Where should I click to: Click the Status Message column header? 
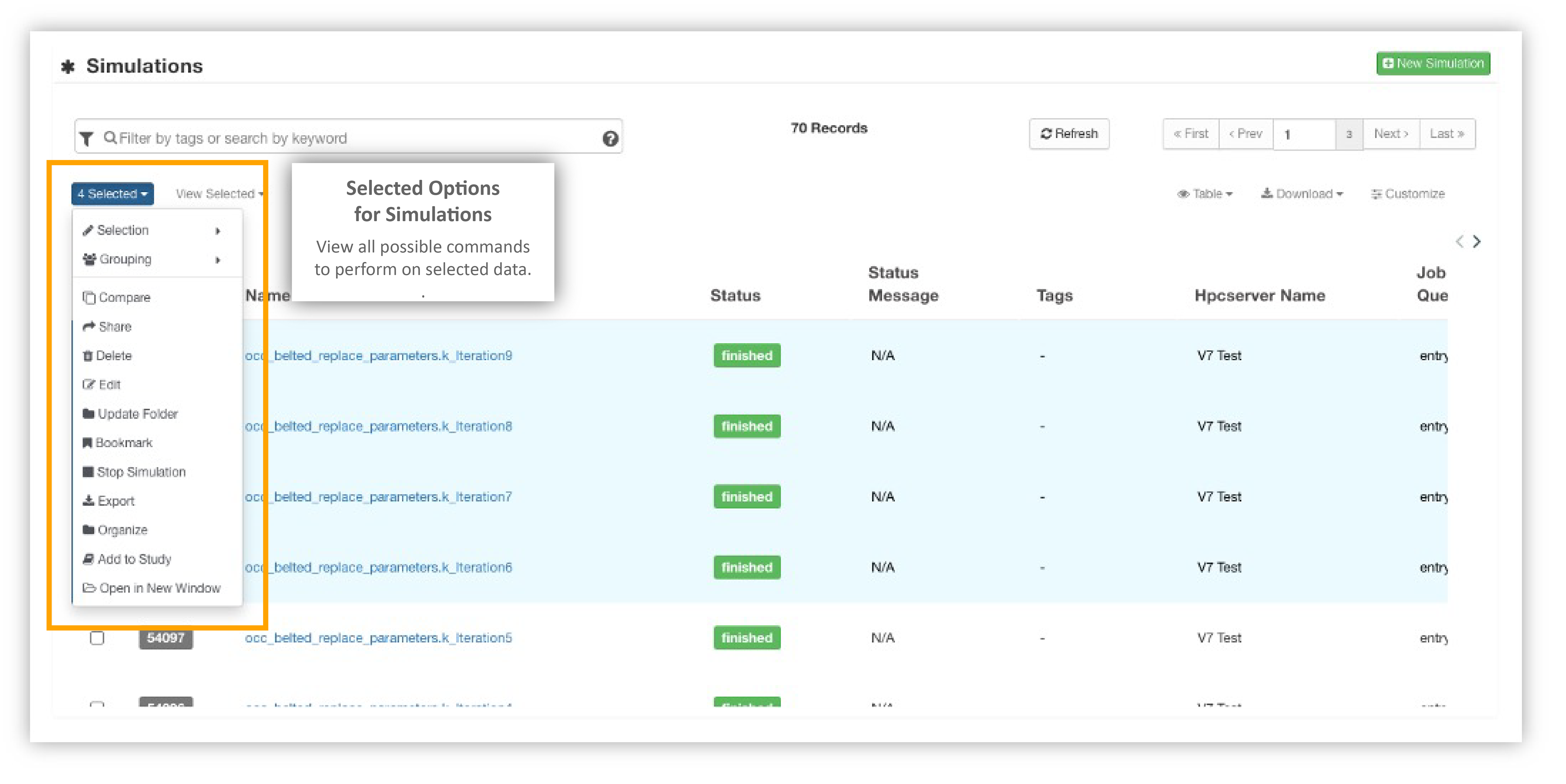(903, 285)
